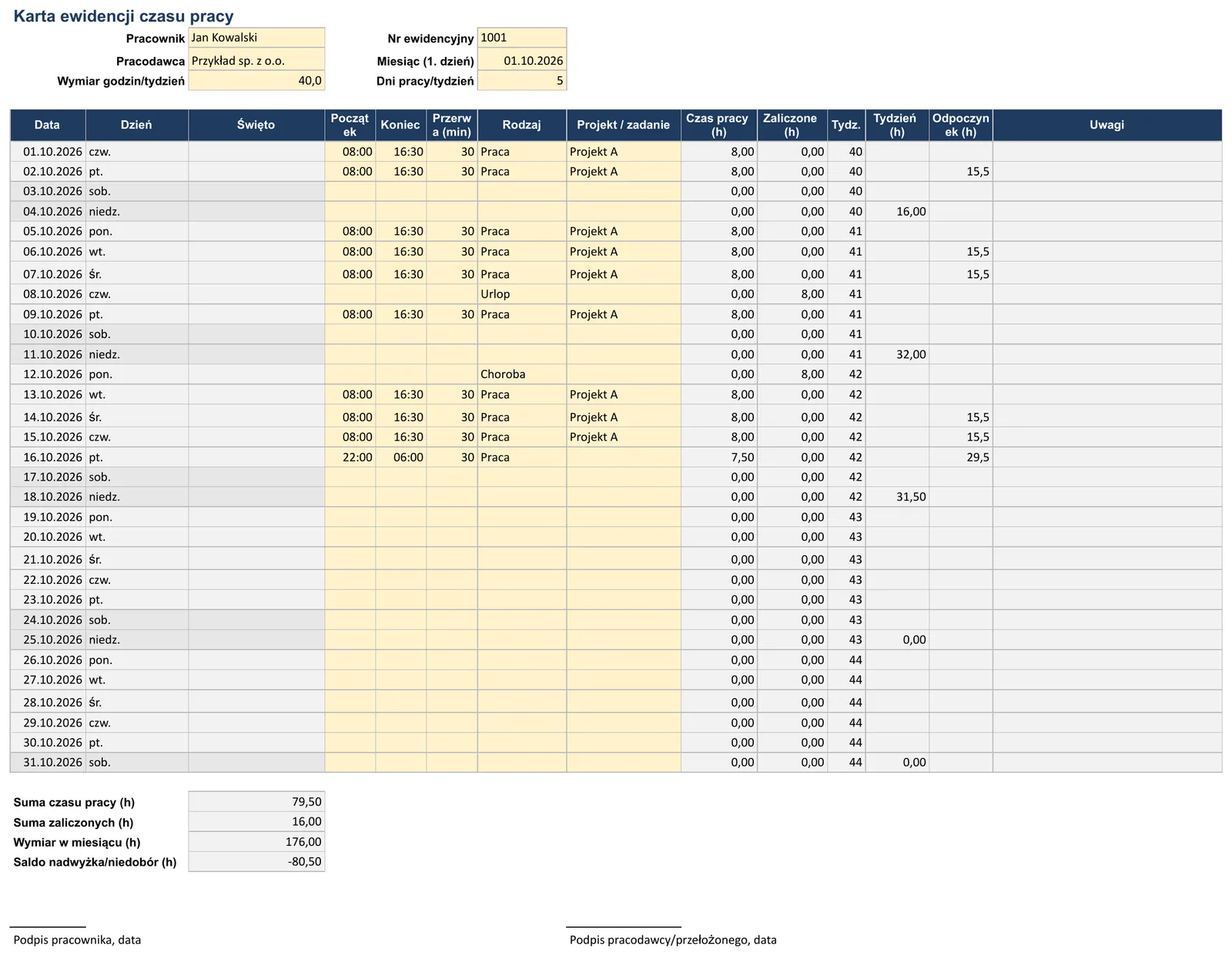Select the Dni pracy/tydzień value 5

(x=522, y=81)
